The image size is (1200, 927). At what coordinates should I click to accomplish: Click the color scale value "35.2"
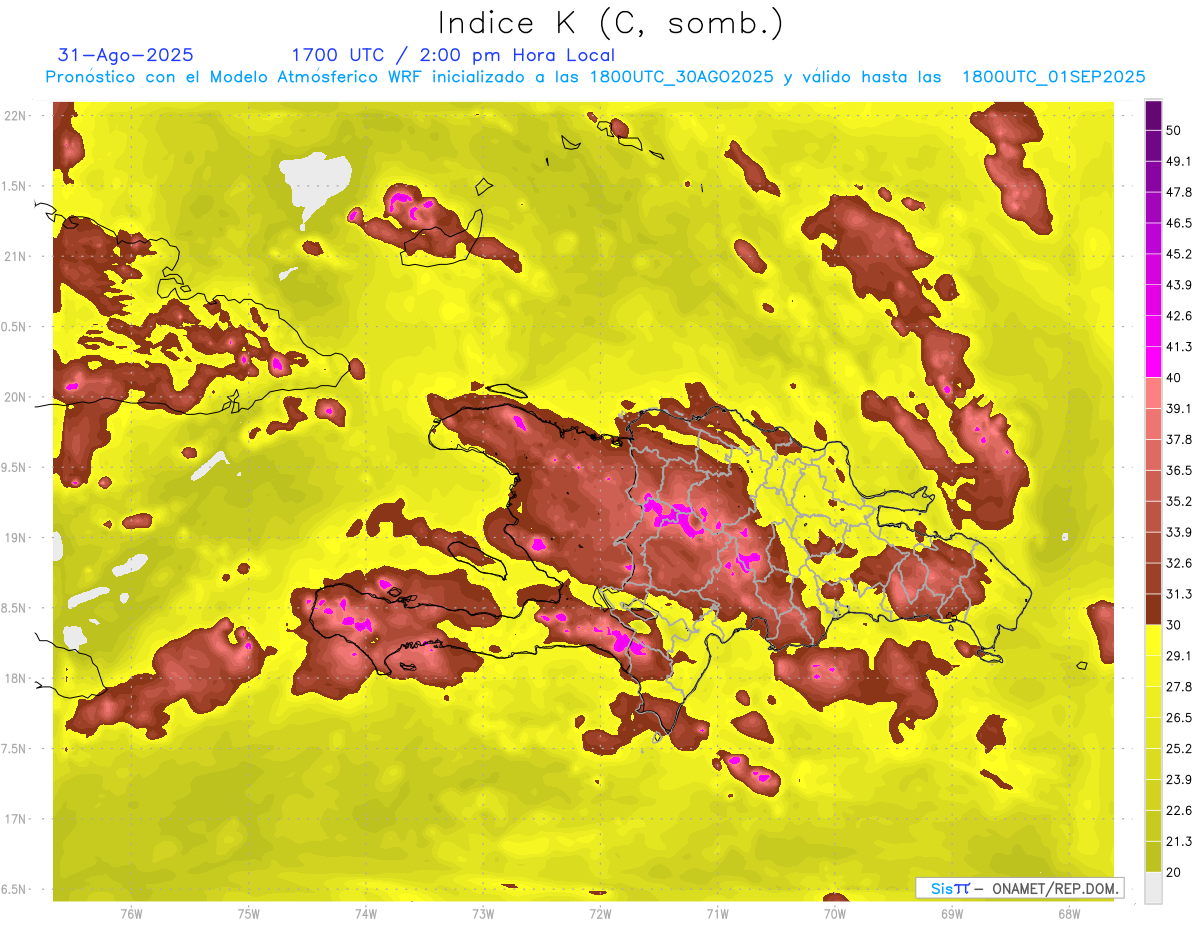(1179, 501)
